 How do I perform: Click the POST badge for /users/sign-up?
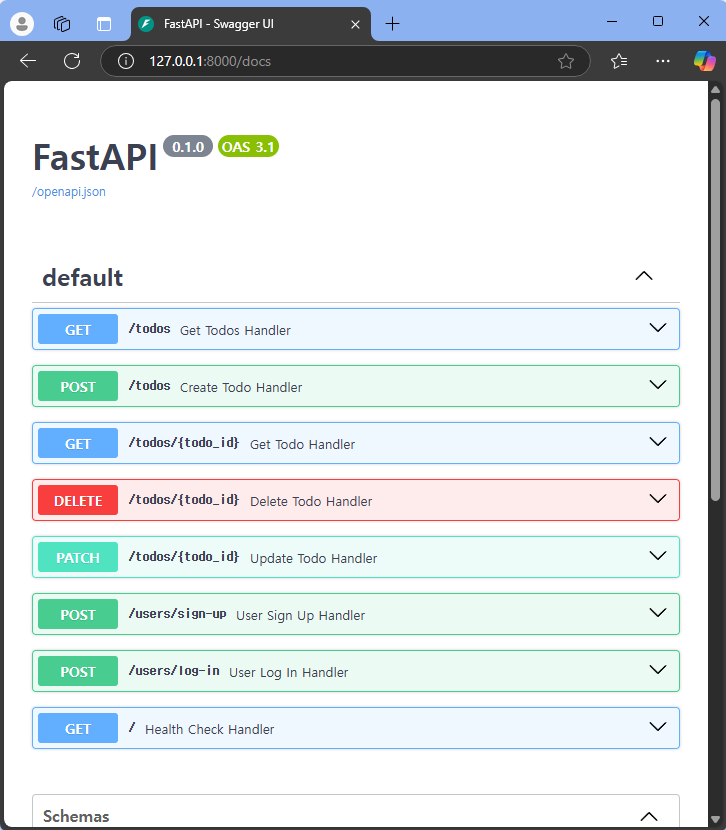[x=78, y=614]
